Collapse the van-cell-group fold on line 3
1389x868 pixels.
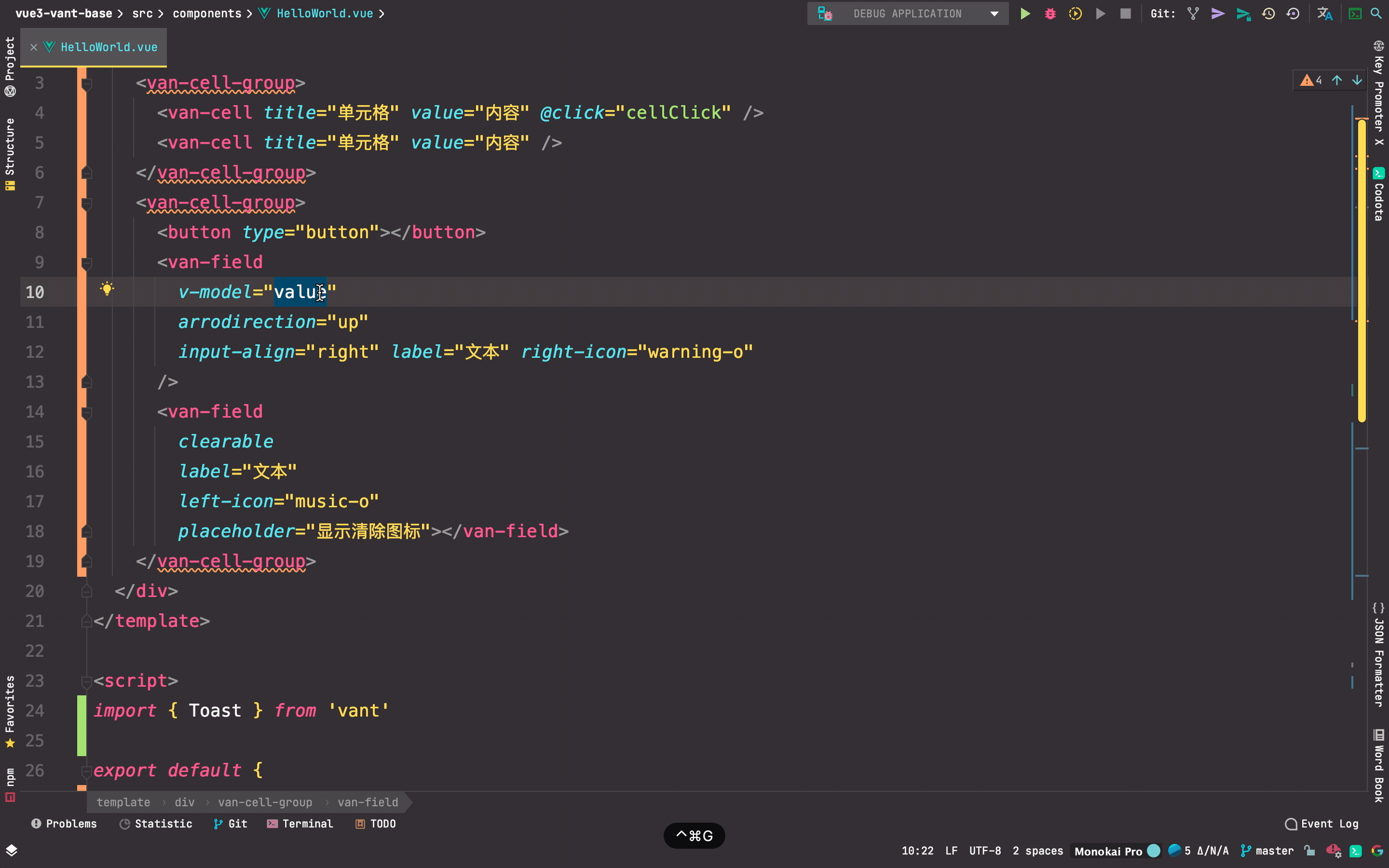pos(87,85)
